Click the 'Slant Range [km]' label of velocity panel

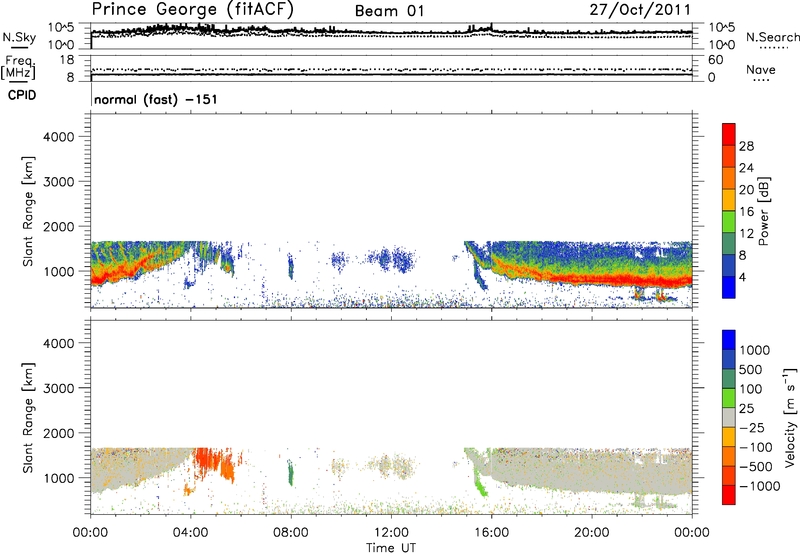(28, 418)
